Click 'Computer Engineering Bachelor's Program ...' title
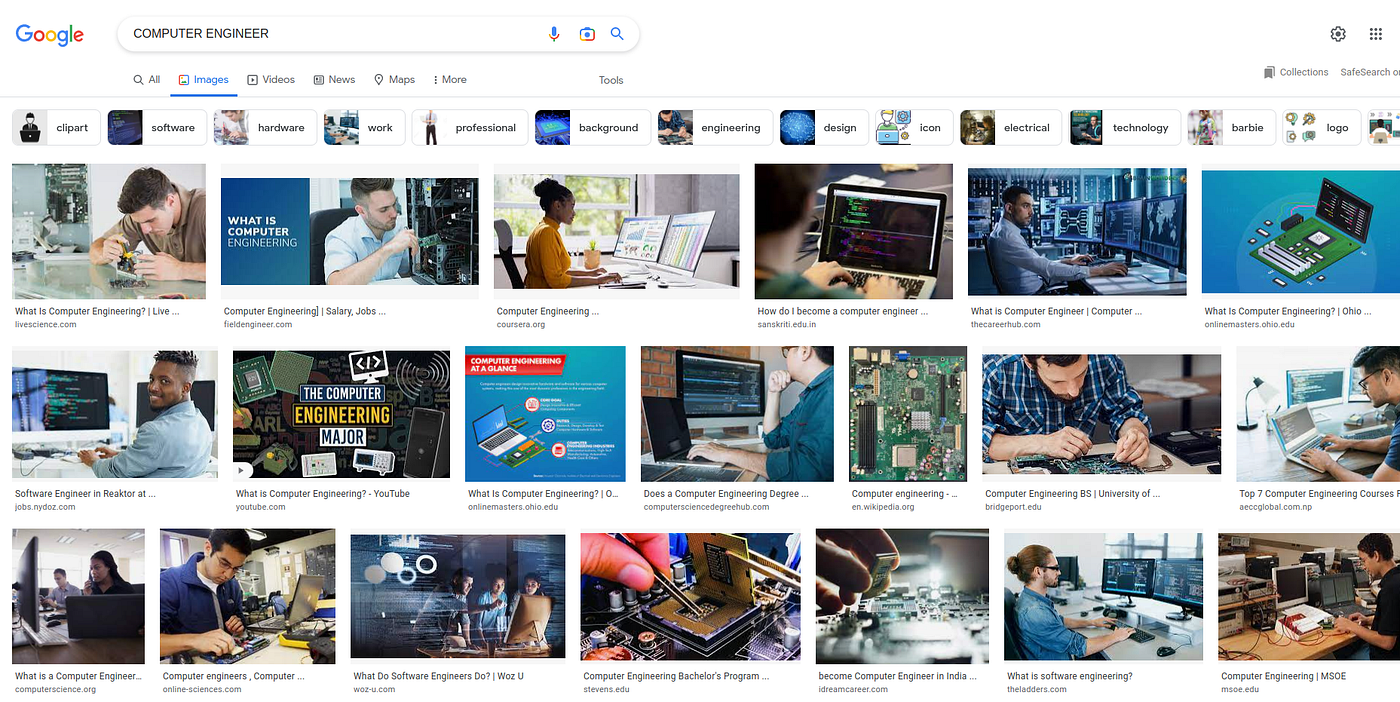Viewport: 1400px width, 702px height. point(676,677)
